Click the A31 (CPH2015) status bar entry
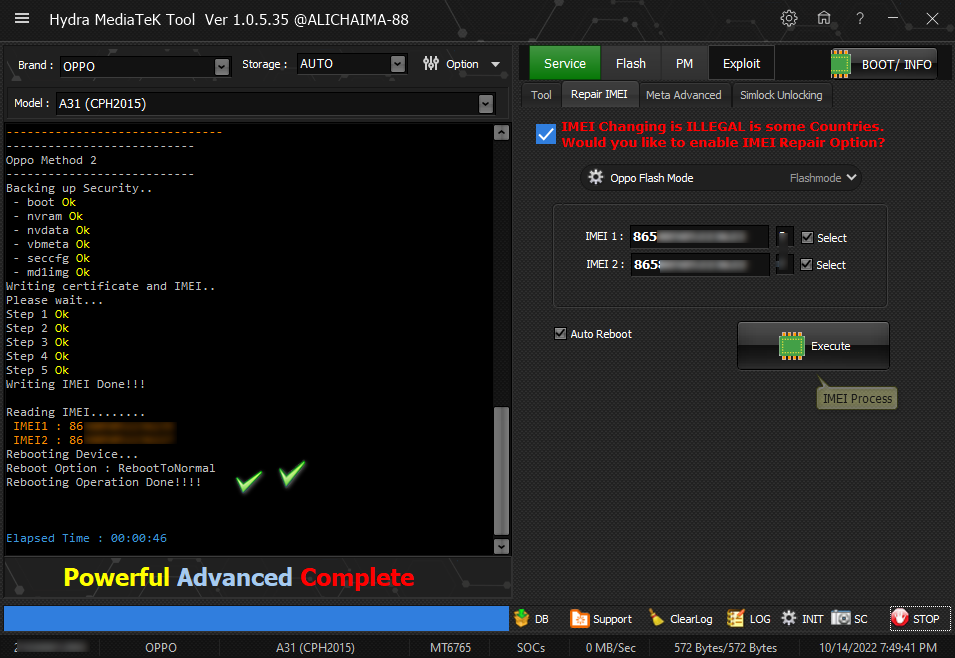 315,648
